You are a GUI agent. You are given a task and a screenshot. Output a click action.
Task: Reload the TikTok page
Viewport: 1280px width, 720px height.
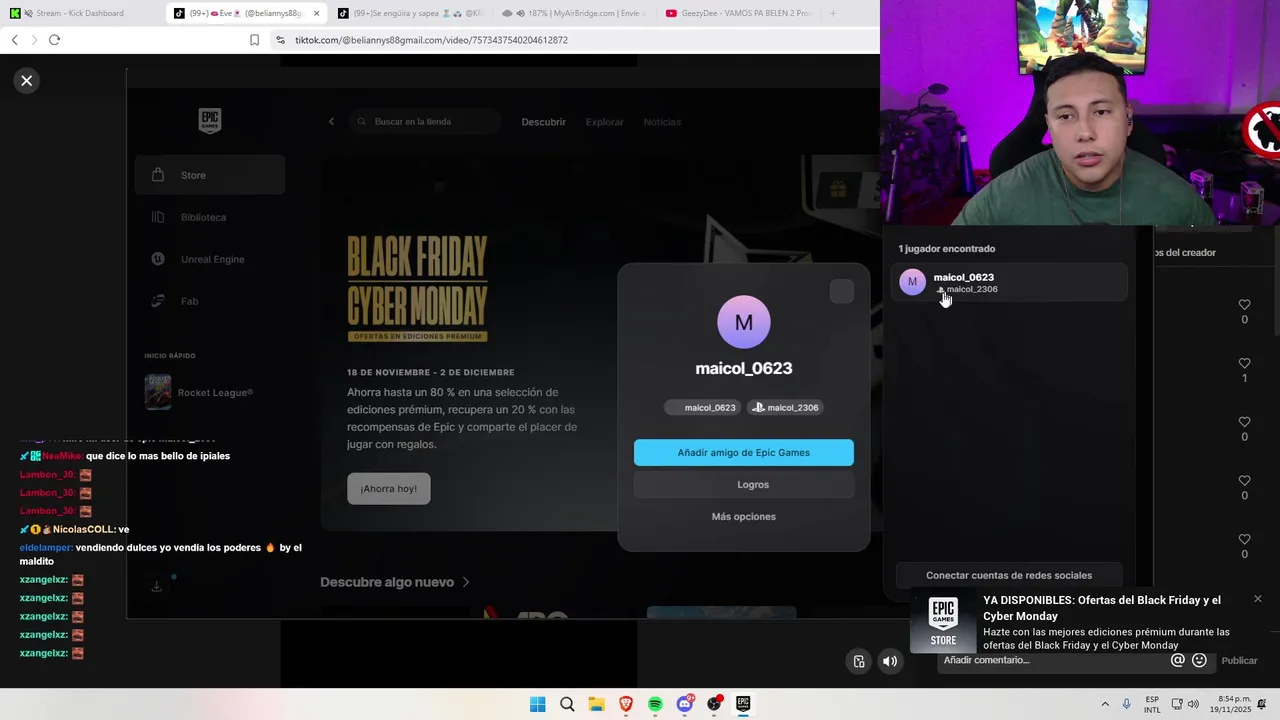54,40
